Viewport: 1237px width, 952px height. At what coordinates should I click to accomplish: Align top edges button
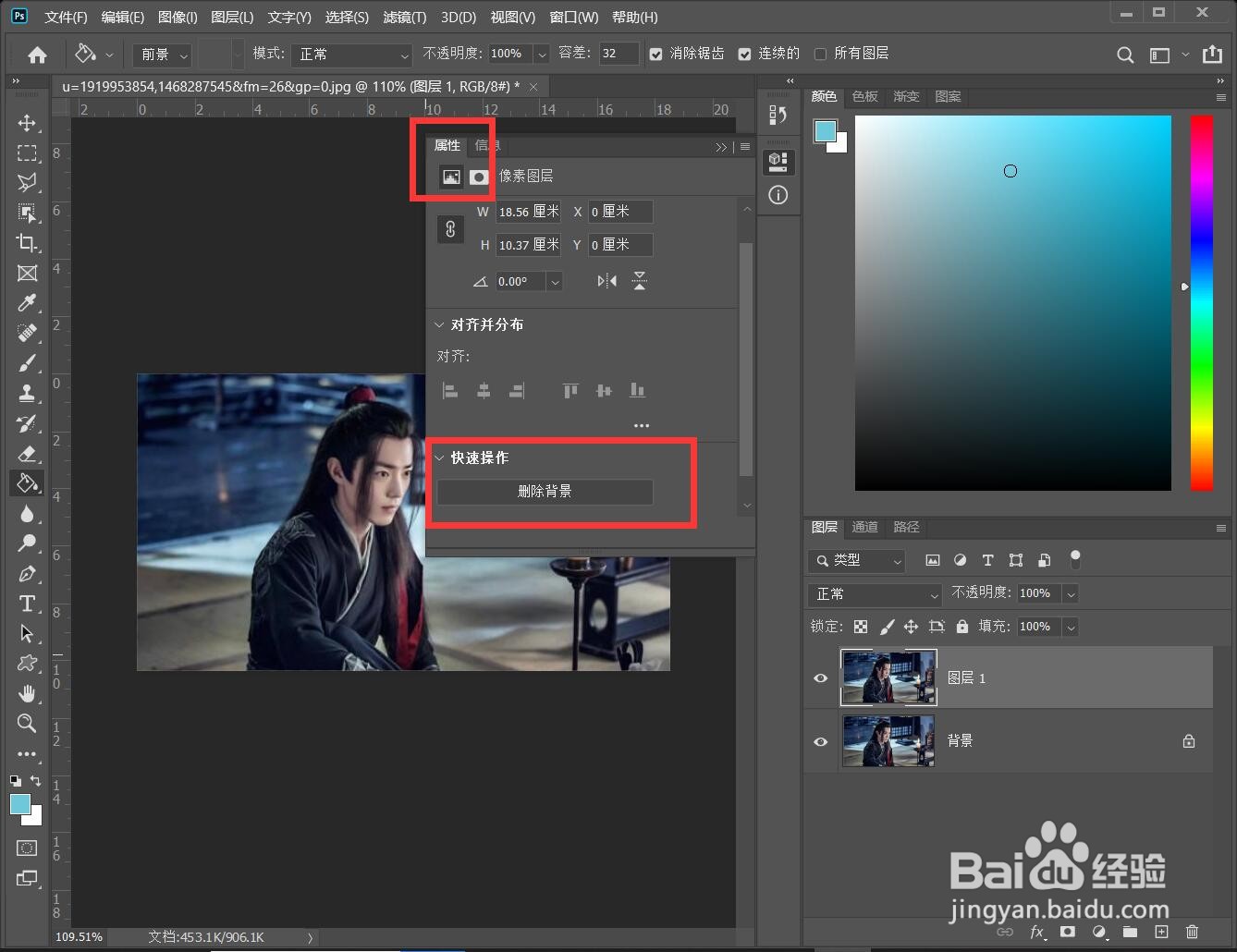[x=570, y=391]
